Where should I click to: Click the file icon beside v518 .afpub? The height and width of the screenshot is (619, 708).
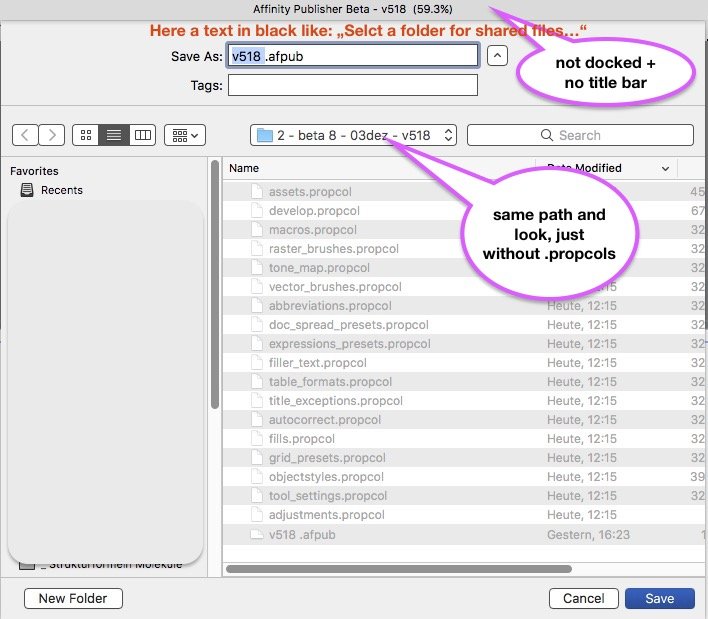257,535
